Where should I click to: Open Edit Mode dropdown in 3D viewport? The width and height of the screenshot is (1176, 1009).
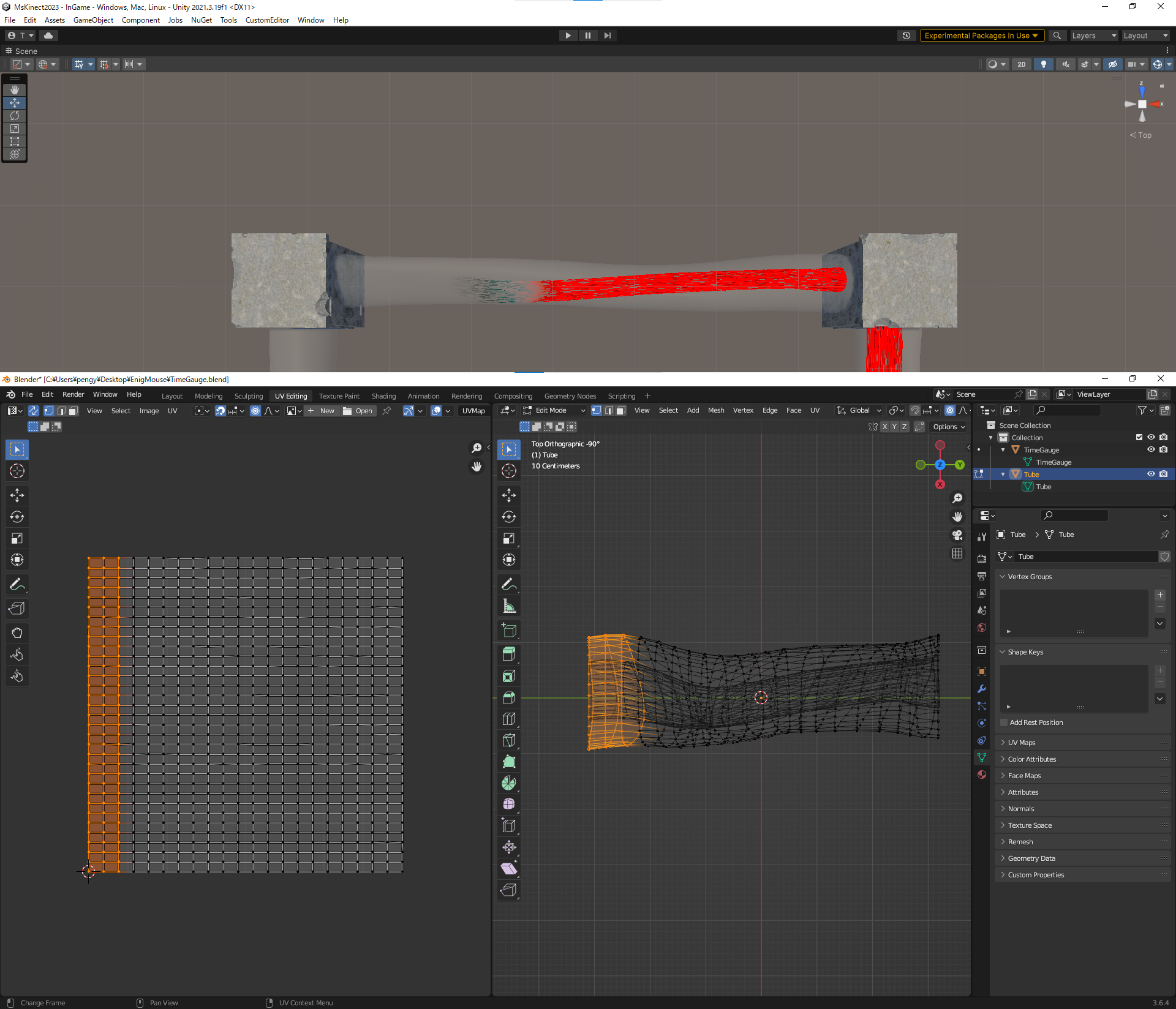pyautogui.click(x=554, y=410)
